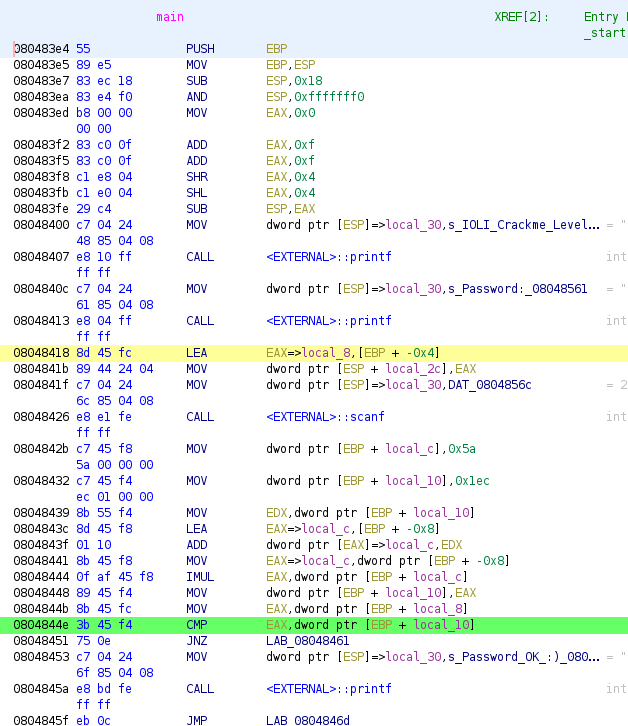Screen dimensions: 628x726
Task: Select the green-highlighted CMP mnemonic
Action: pyautogui.click(x=197, y=625)
